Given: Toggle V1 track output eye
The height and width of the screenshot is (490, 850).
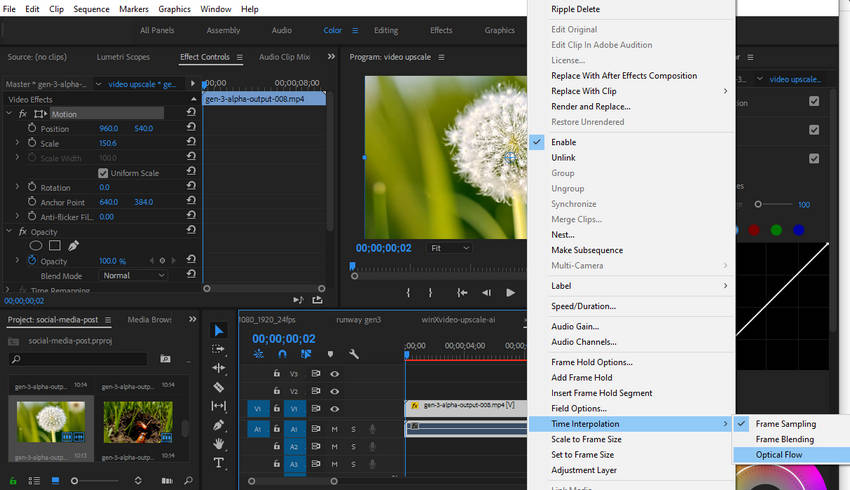Looking at the screenshot, I should [334, 409].
